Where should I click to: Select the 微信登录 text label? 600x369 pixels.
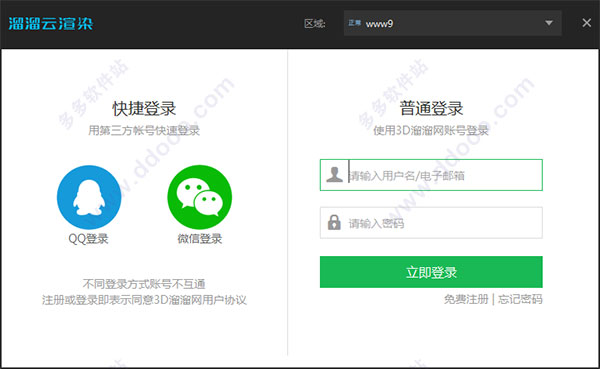(x=199, y=239)
